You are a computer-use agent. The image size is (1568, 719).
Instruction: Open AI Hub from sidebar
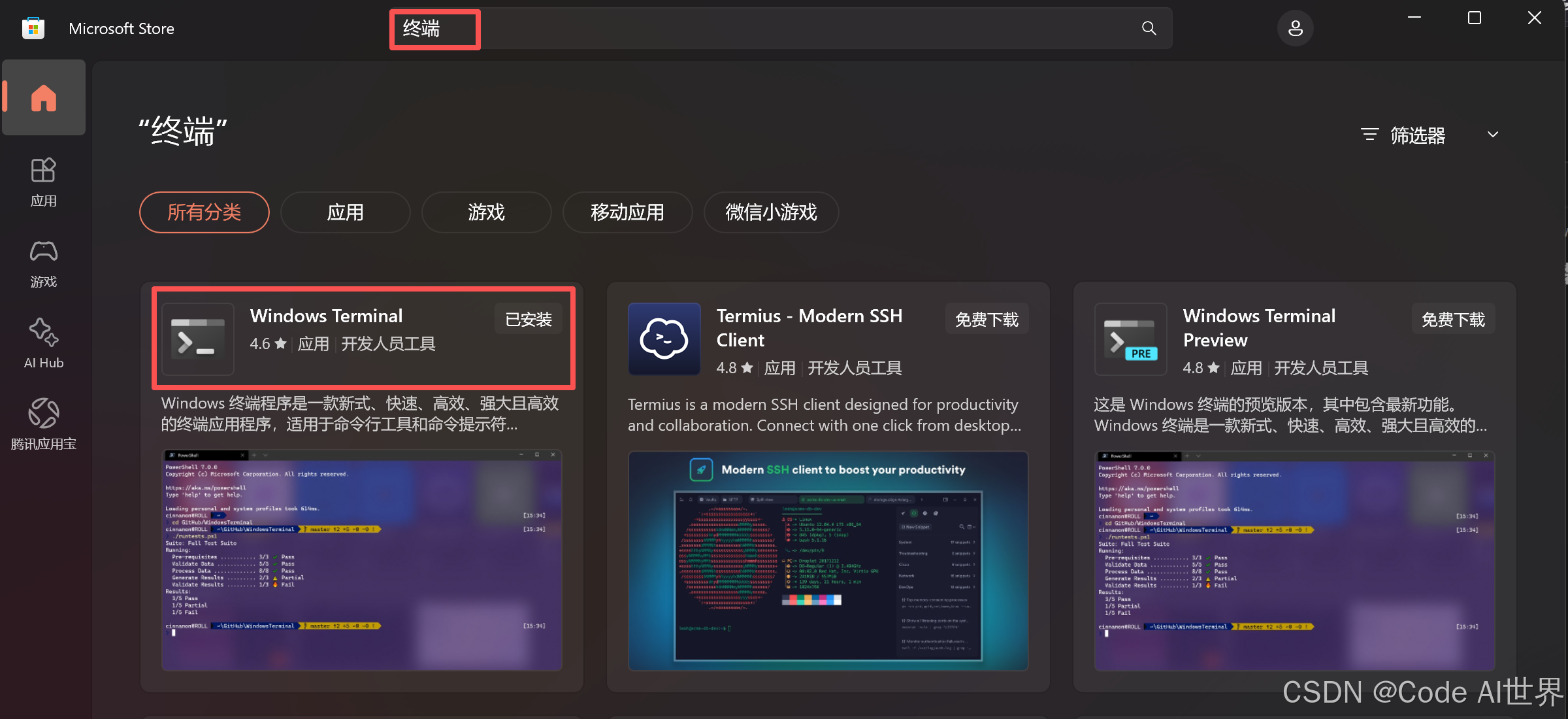tap(43, 343)
